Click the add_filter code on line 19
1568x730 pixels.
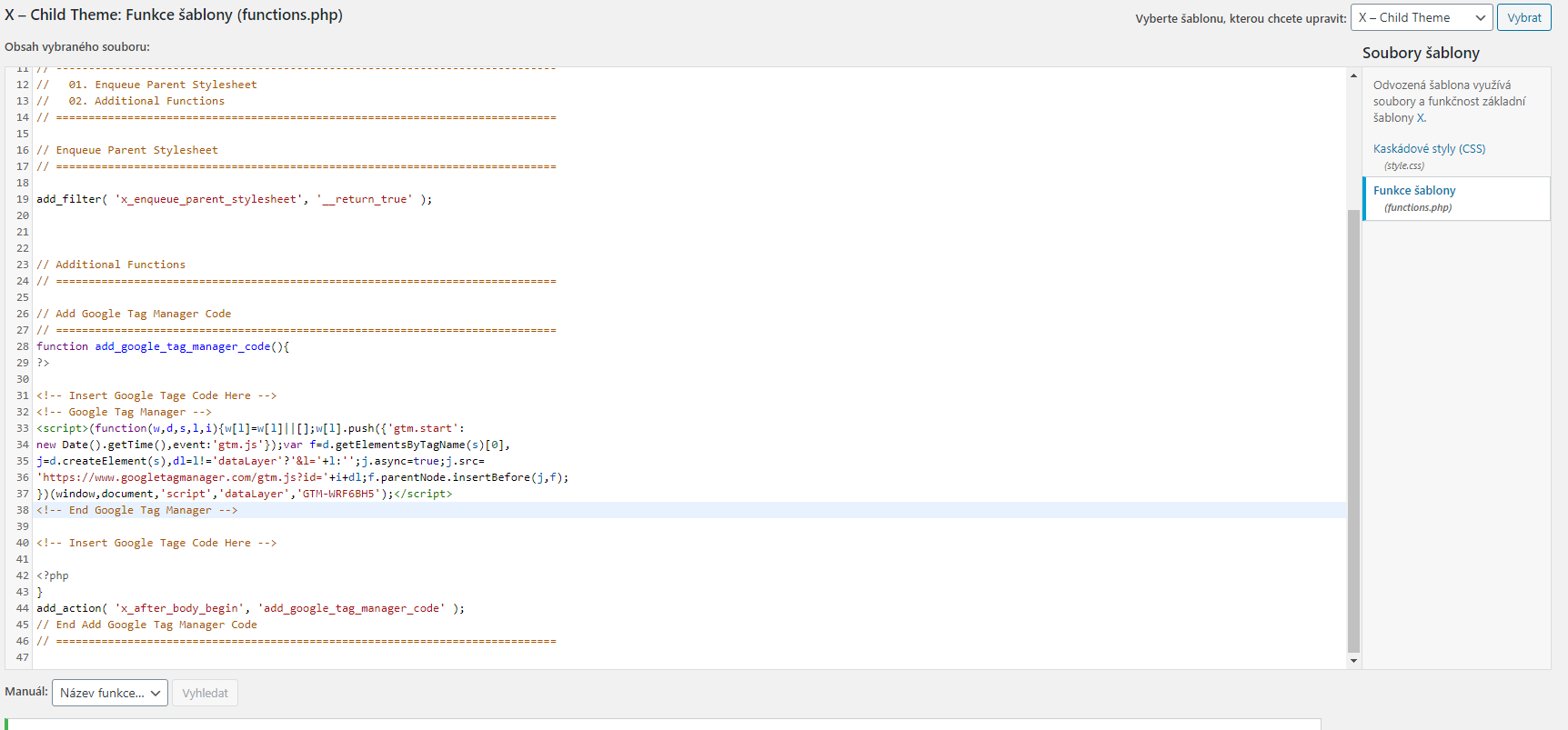234,199
